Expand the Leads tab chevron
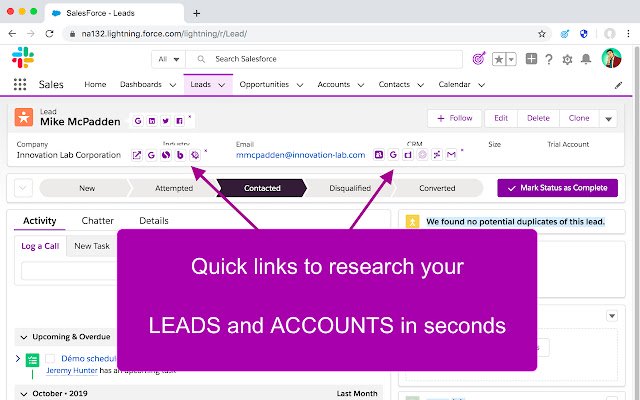Viewport: 640px width, 400px height. [x=222, y=85]
